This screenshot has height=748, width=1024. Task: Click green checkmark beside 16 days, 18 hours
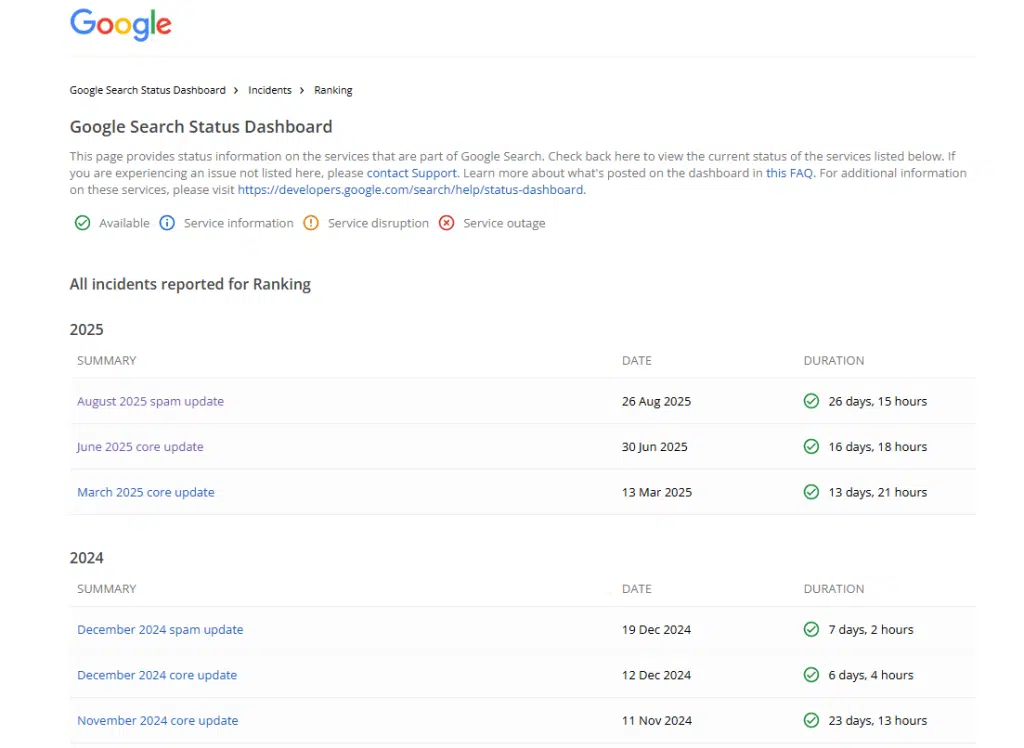click(811, 447)
